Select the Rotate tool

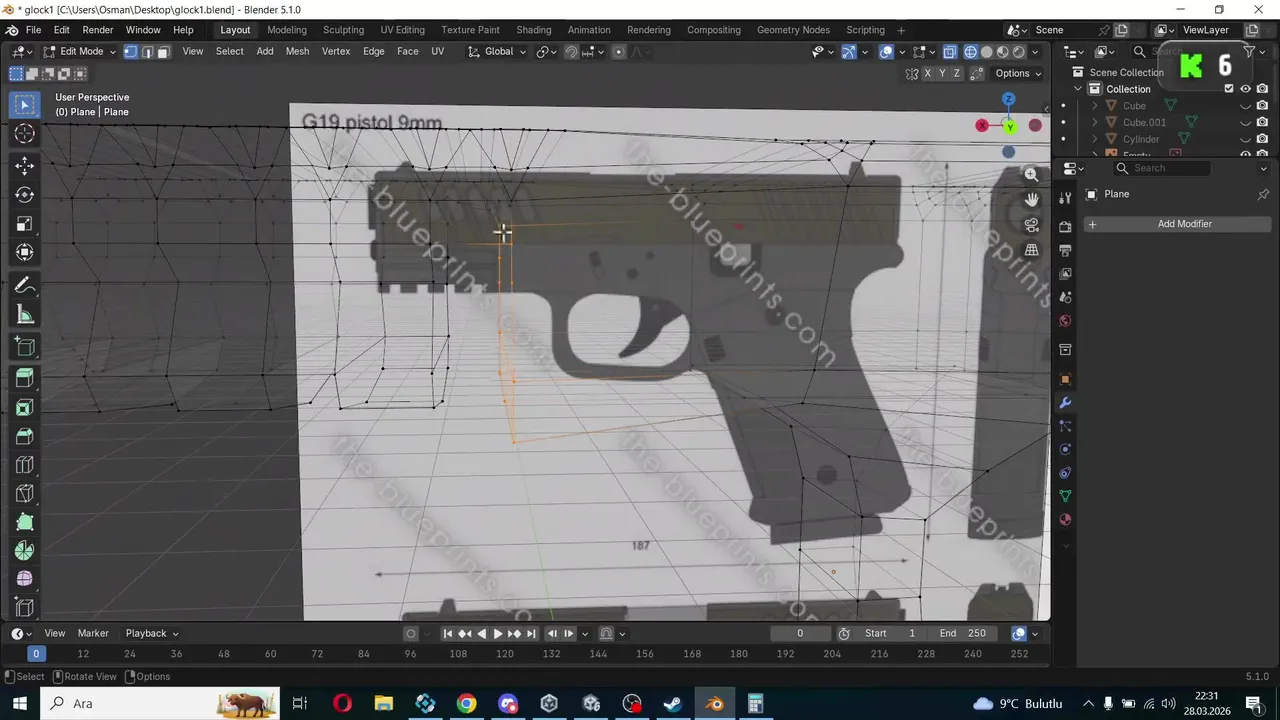click(x=25, y=195)
